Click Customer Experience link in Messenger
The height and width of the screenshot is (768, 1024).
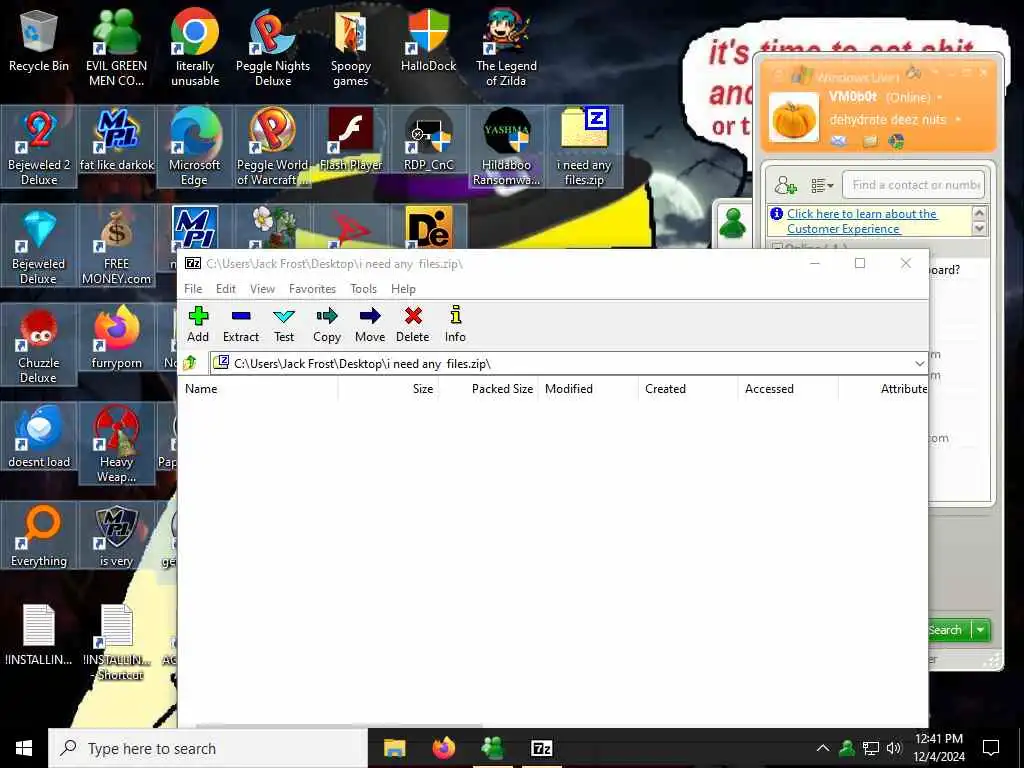(x=862, y=221)
